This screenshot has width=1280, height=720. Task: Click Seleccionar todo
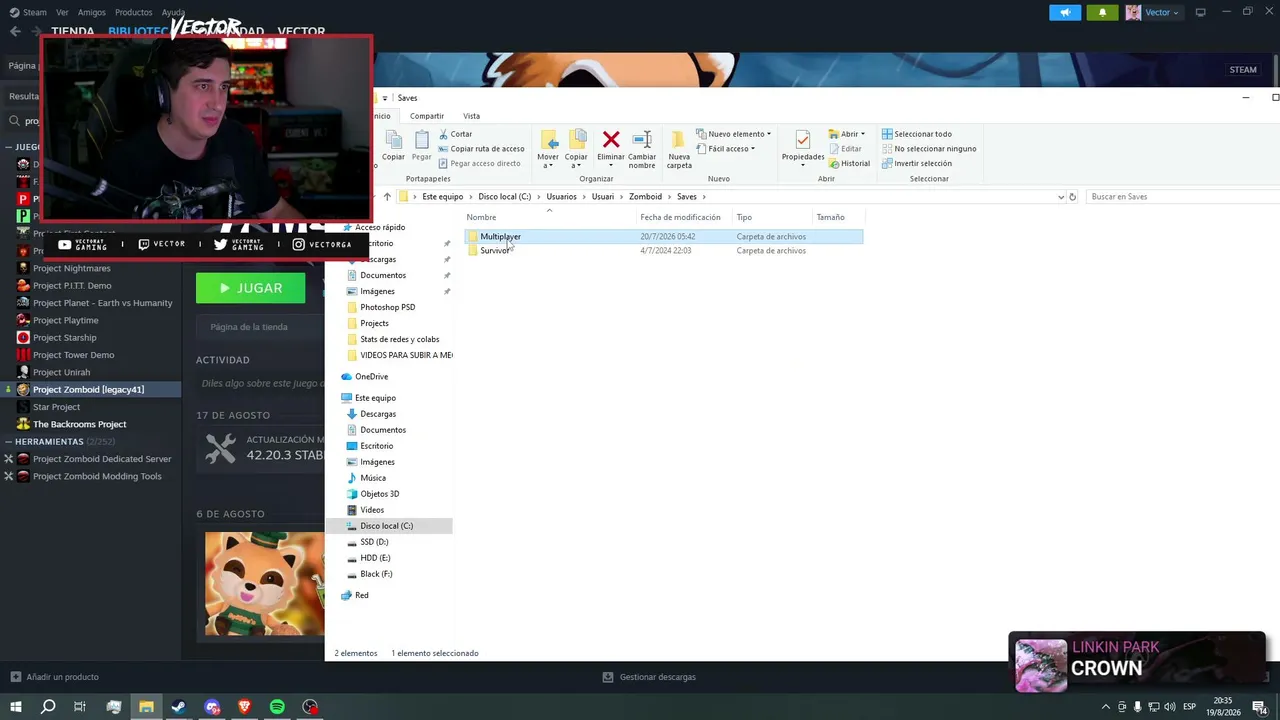click(x=917, y=134)
